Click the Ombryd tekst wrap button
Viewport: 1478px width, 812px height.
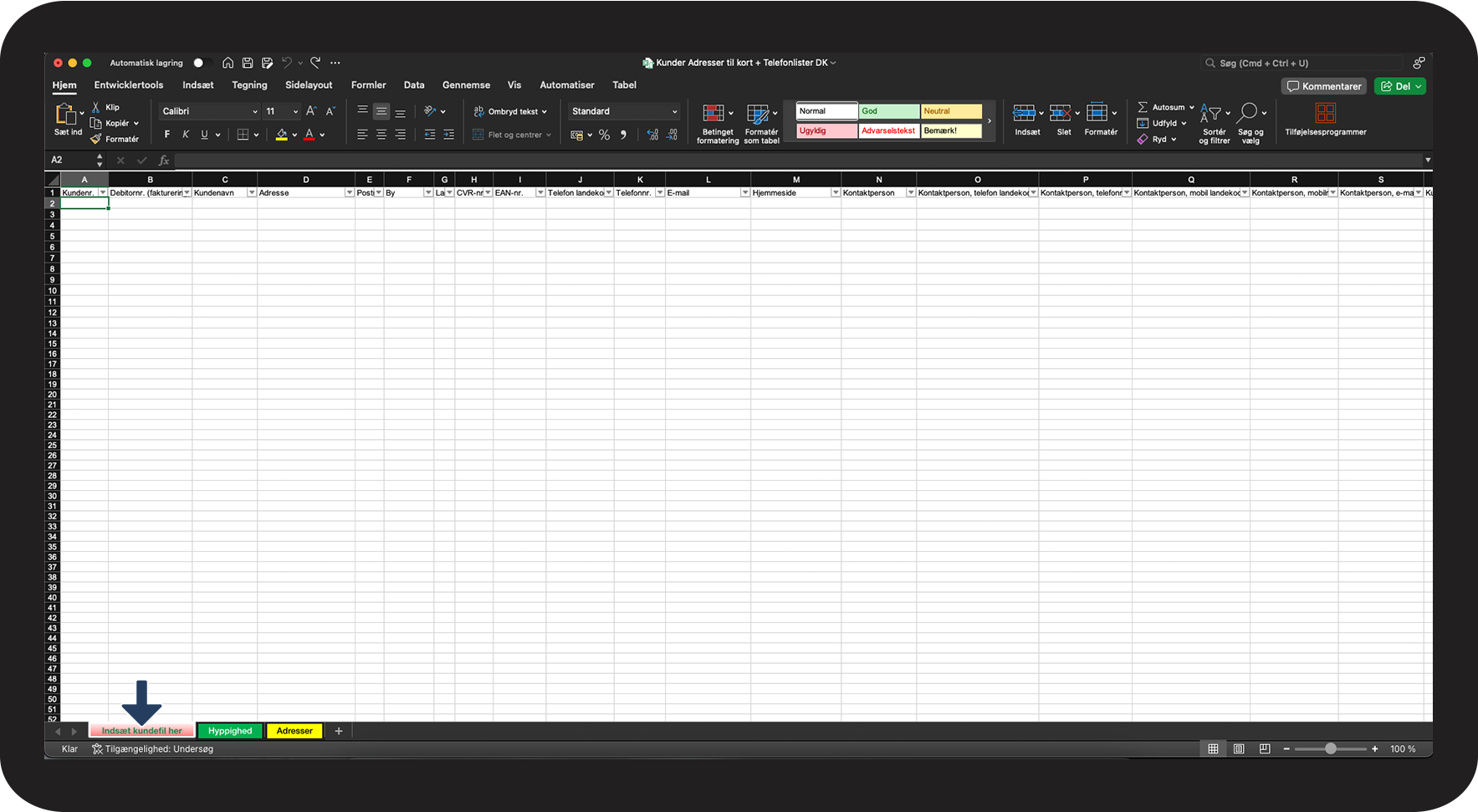[510, 111]
